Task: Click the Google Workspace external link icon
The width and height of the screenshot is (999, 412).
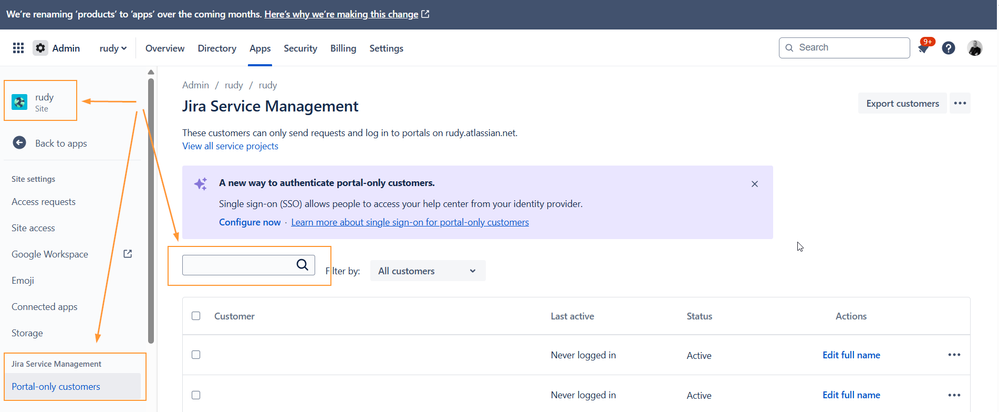Action: pyautogui.click(x=127, y=253)
